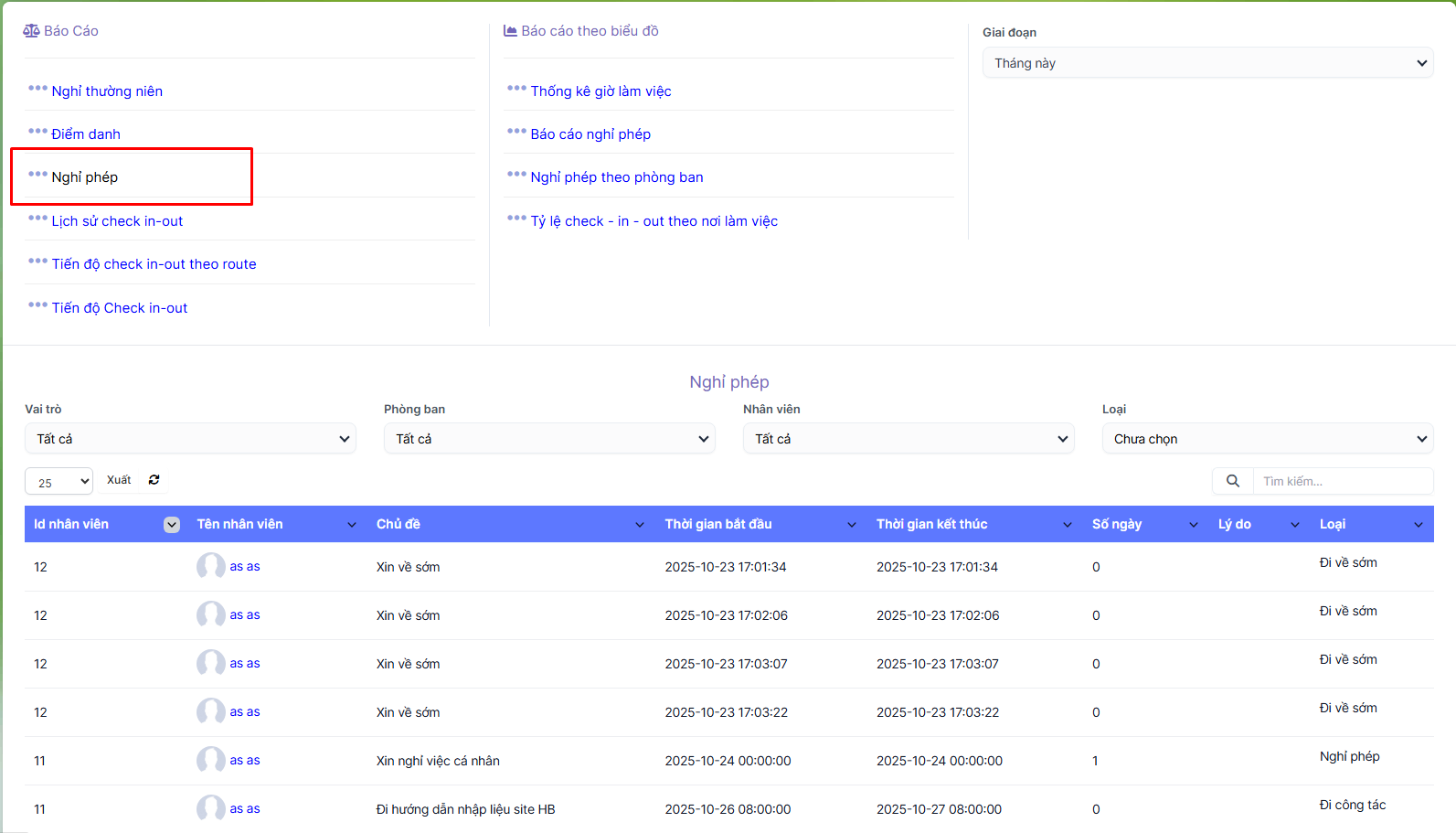Open the Điểm danh report
1456x833 pixels.
86,134
